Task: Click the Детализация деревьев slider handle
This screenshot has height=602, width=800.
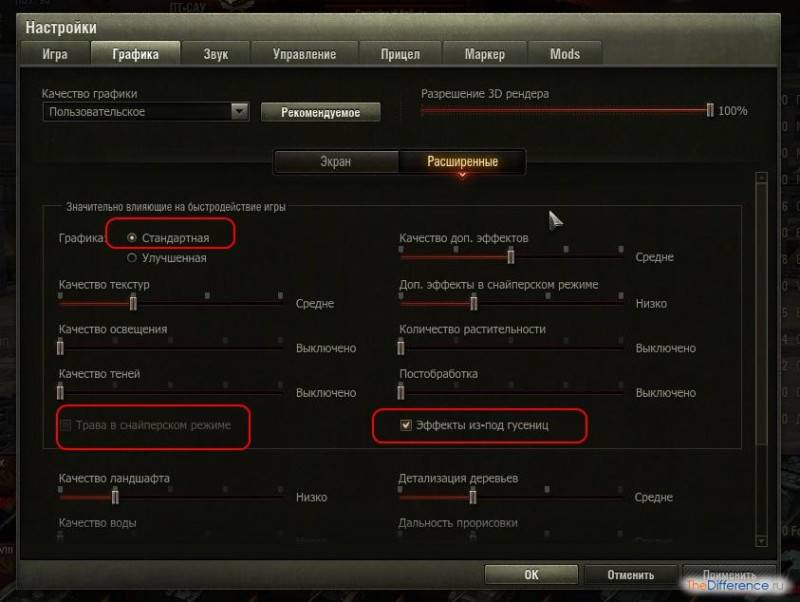Action: [x=473, y=496]
